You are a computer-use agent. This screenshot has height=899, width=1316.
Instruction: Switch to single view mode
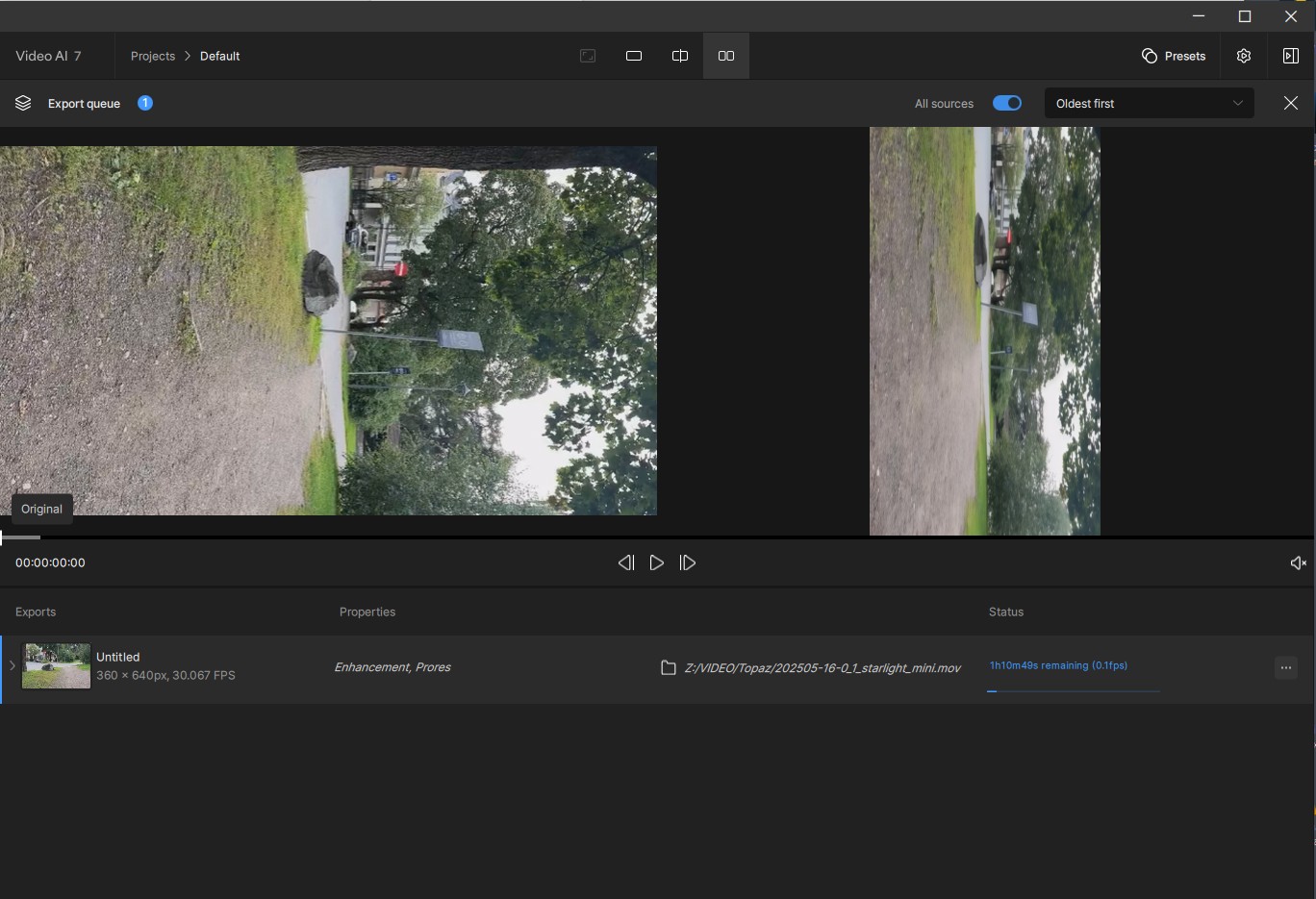634,56
